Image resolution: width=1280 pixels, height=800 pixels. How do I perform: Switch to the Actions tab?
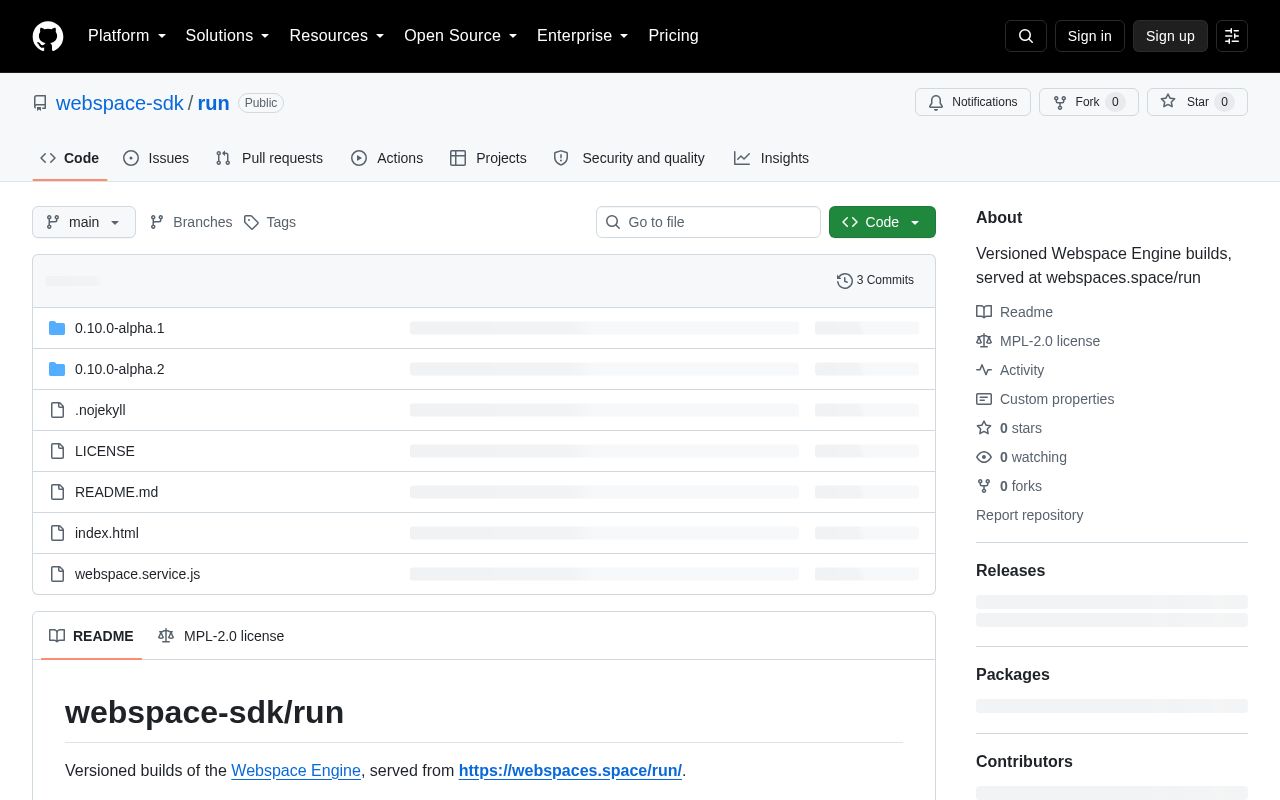(x=387, y=158)
